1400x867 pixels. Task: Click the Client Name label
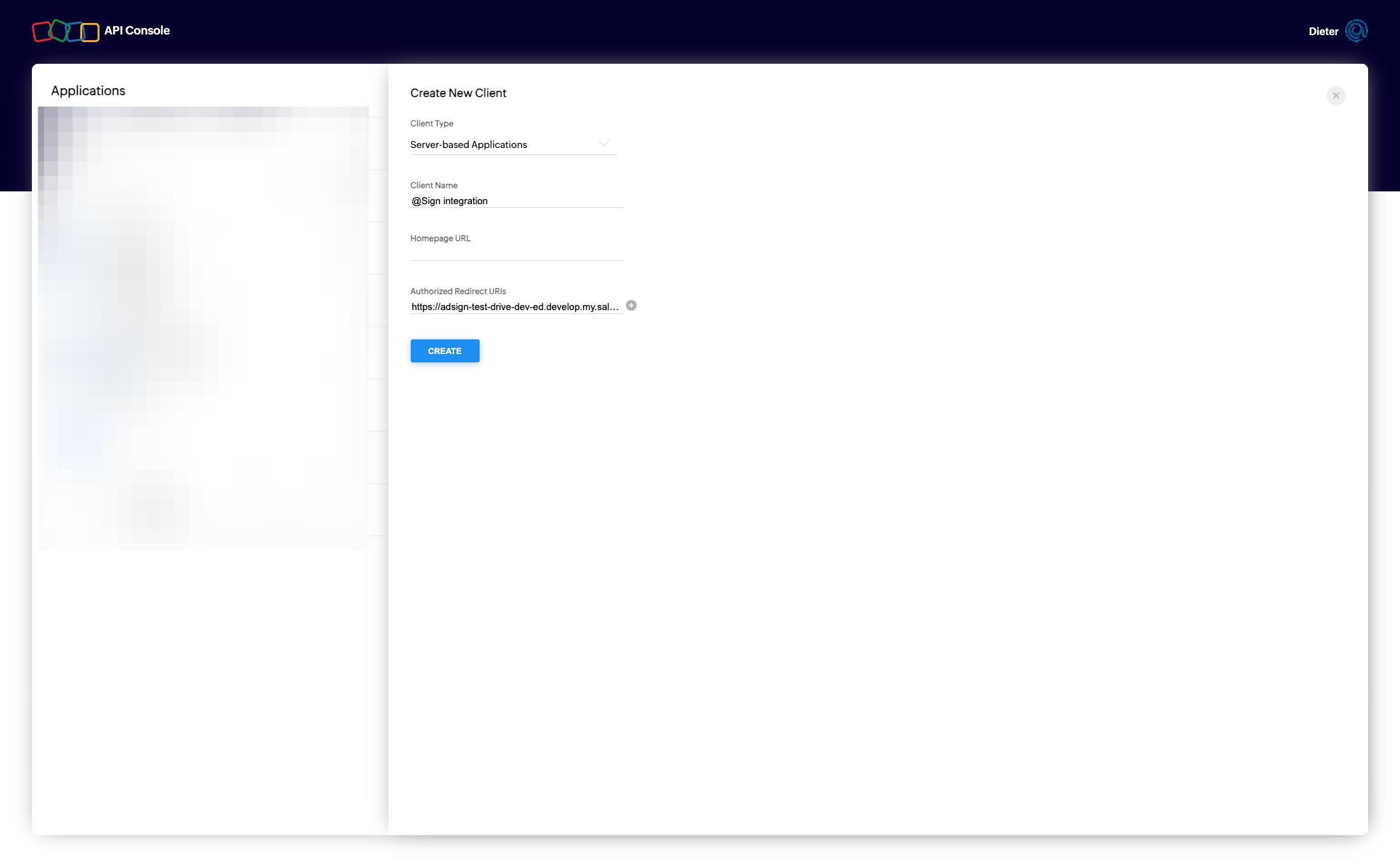434,186
